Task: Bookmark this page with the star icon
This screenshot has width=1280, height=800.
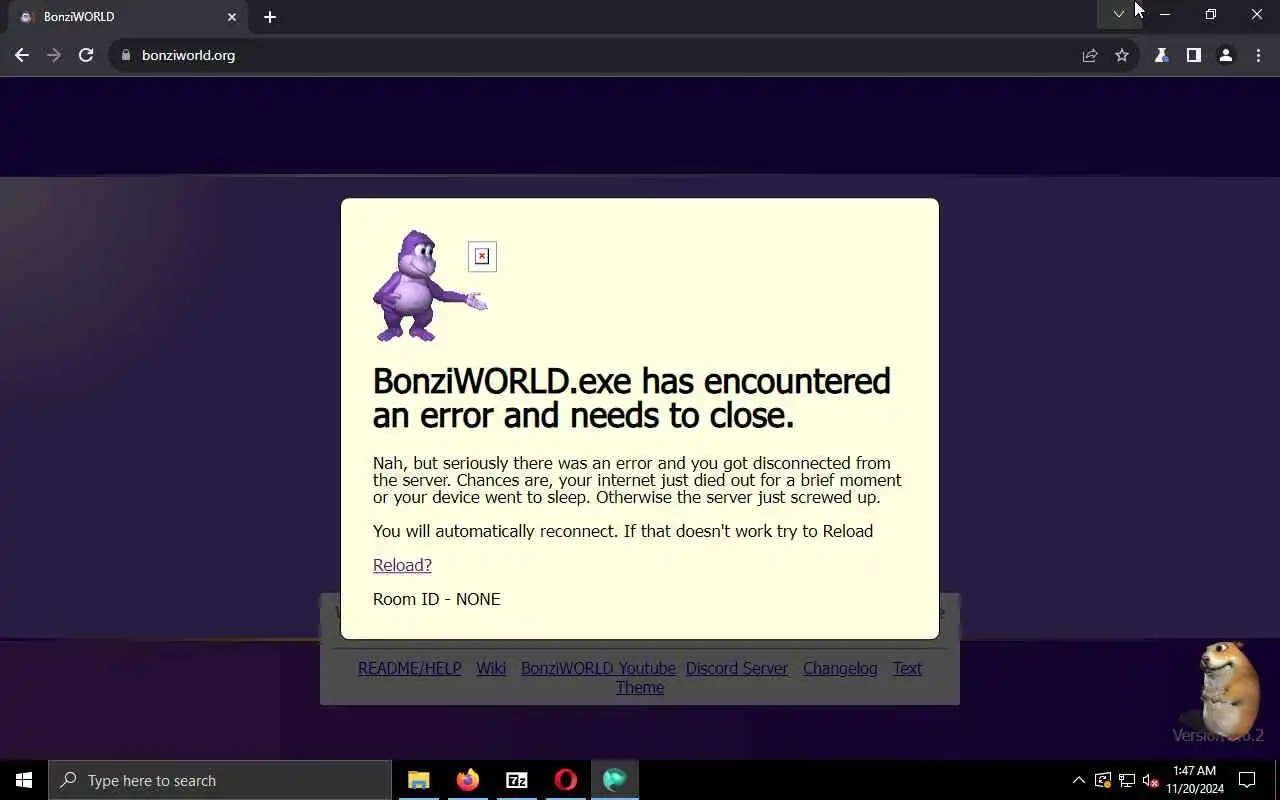Action: point(1122,55)
